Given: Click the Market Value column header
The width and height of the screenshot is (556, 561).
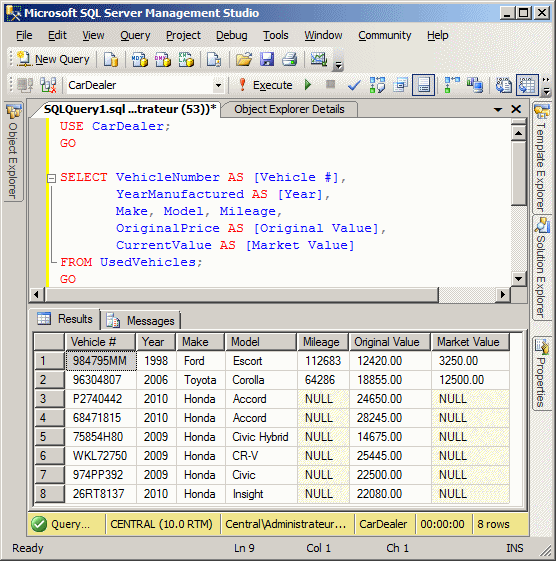Looking at the screenshot, I should [470, 342].
